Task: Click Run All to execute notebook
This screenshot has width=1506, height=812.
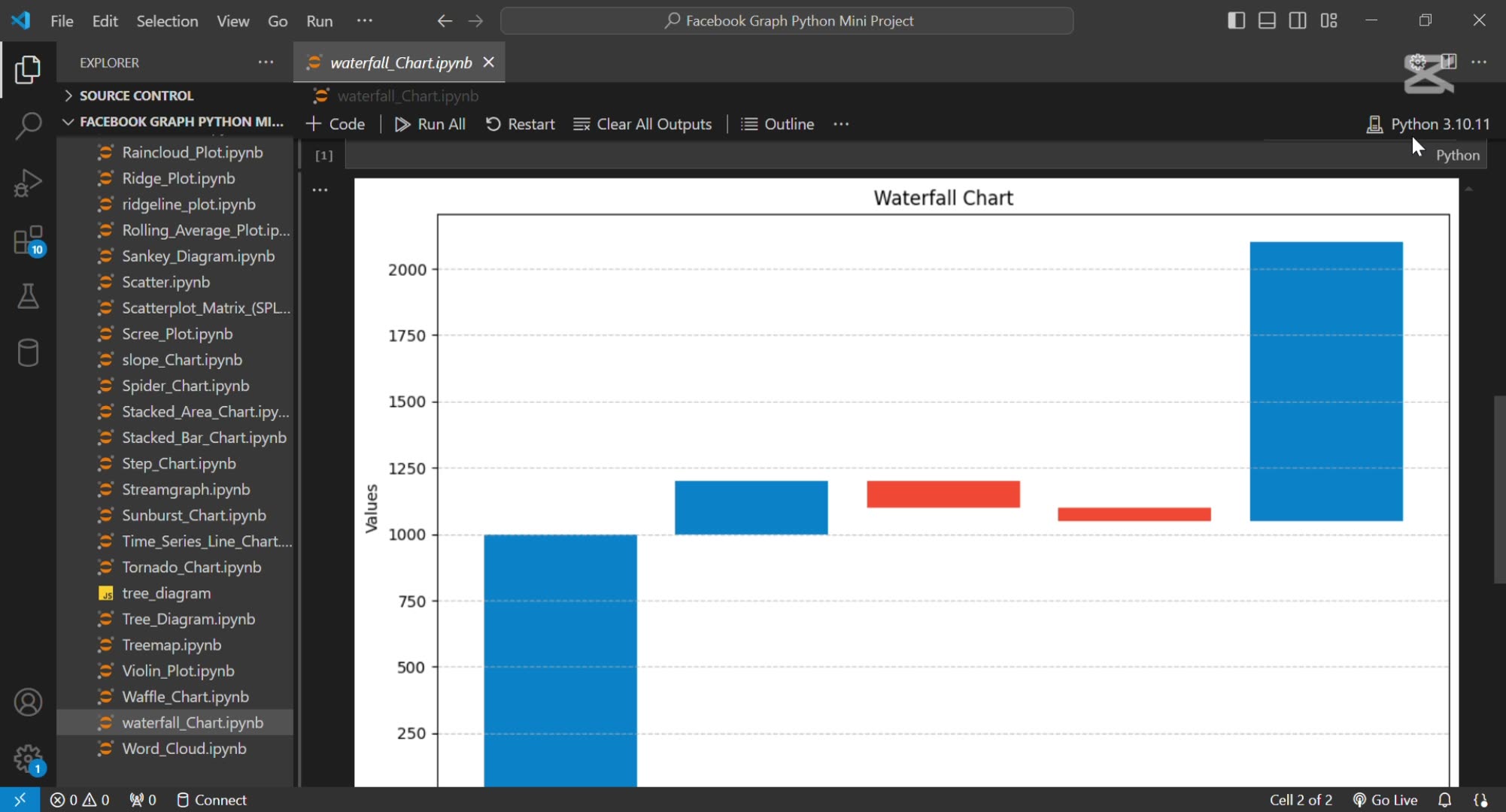Action: [430, 124]
